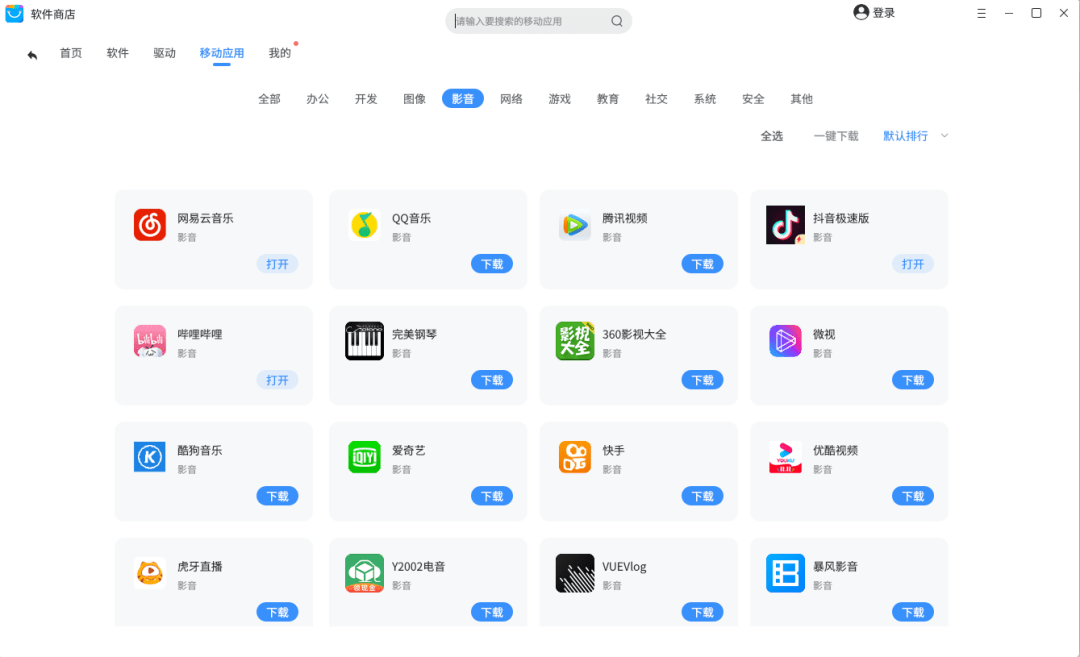Screen dimensions: 1080x657
Task: Choose the 系统 category
Action: pyautogui.click(x=705, y=99)
